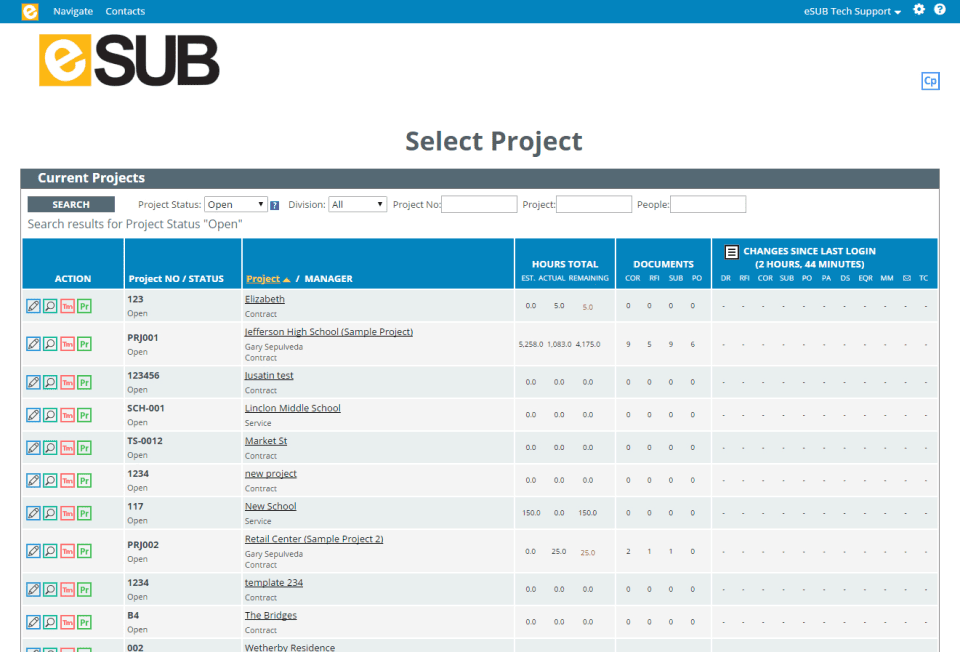Open the Navigate menu
Image resolution: width=960 pixels, height=652 pixels.
(x=73, y=11)
